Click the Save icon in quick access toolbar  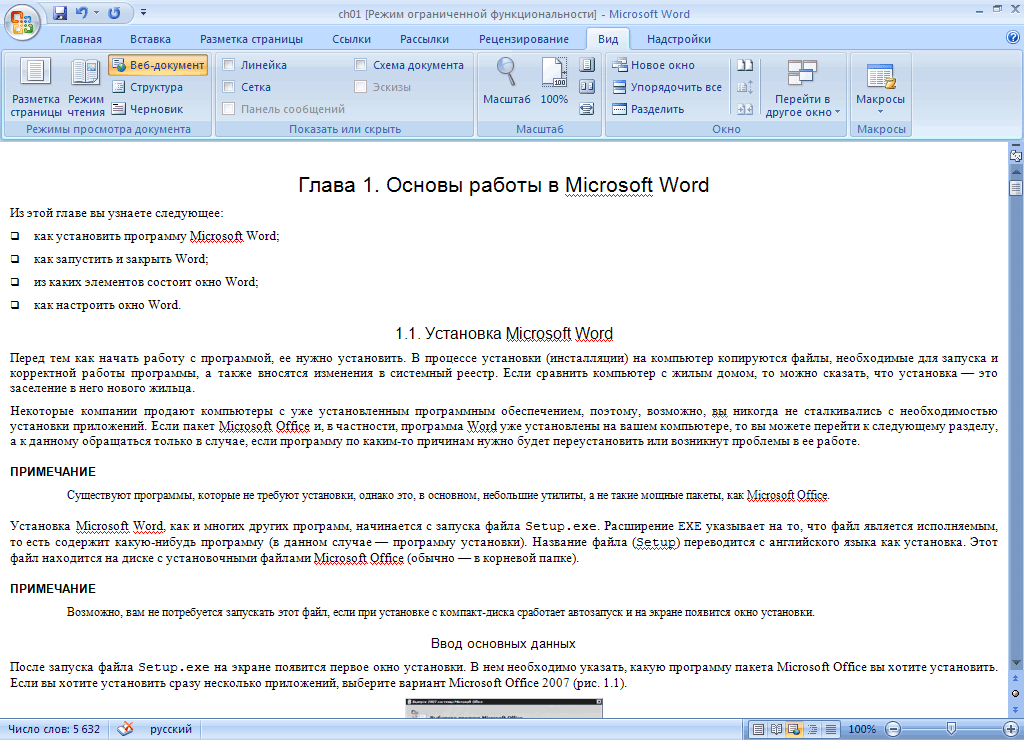[x=60, y=13]
